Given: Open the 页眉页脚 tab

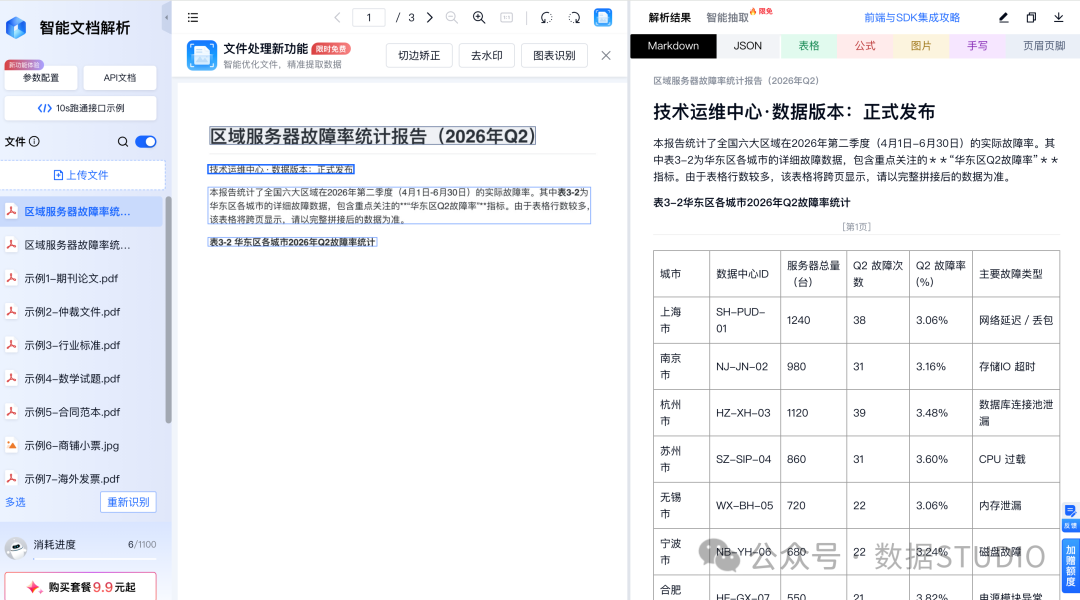Looking at the screenshot, I should click(x=1043, y=45).
